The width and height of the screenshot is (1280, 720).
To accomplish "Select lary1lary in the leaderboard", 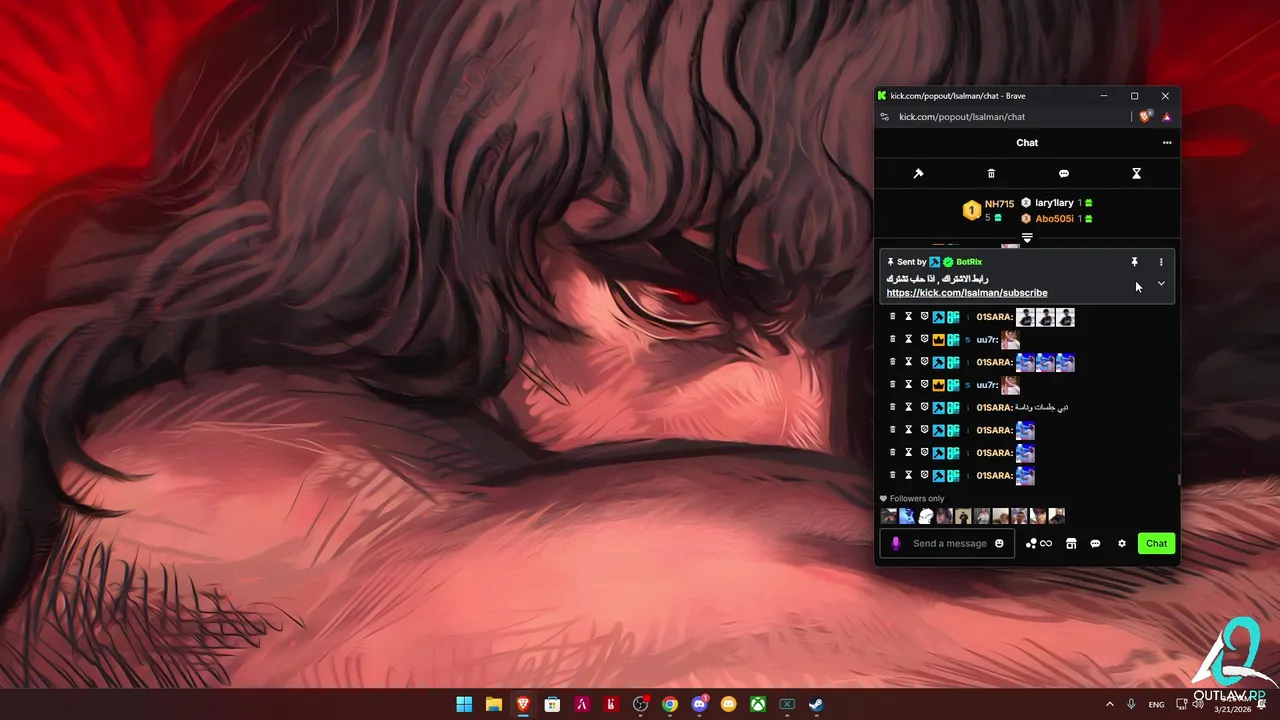I will (1055, 203).
